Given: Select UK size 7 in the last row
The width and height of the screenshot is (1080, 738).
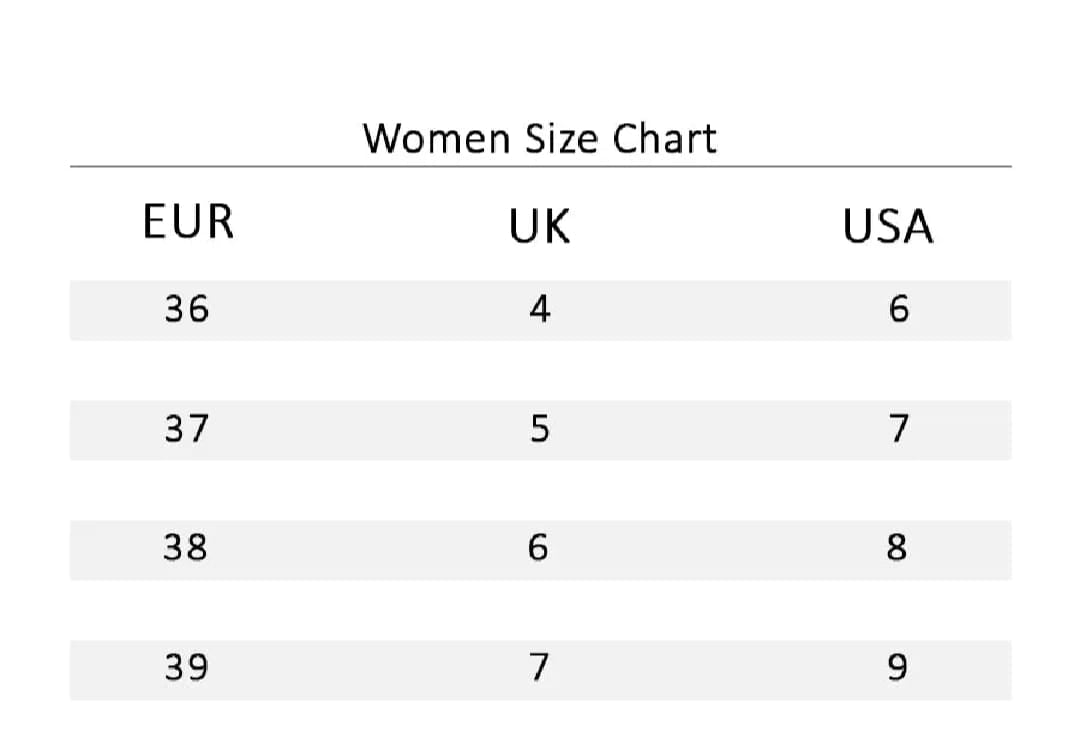Looking at the screenshot, I should (x=539, y=668).
